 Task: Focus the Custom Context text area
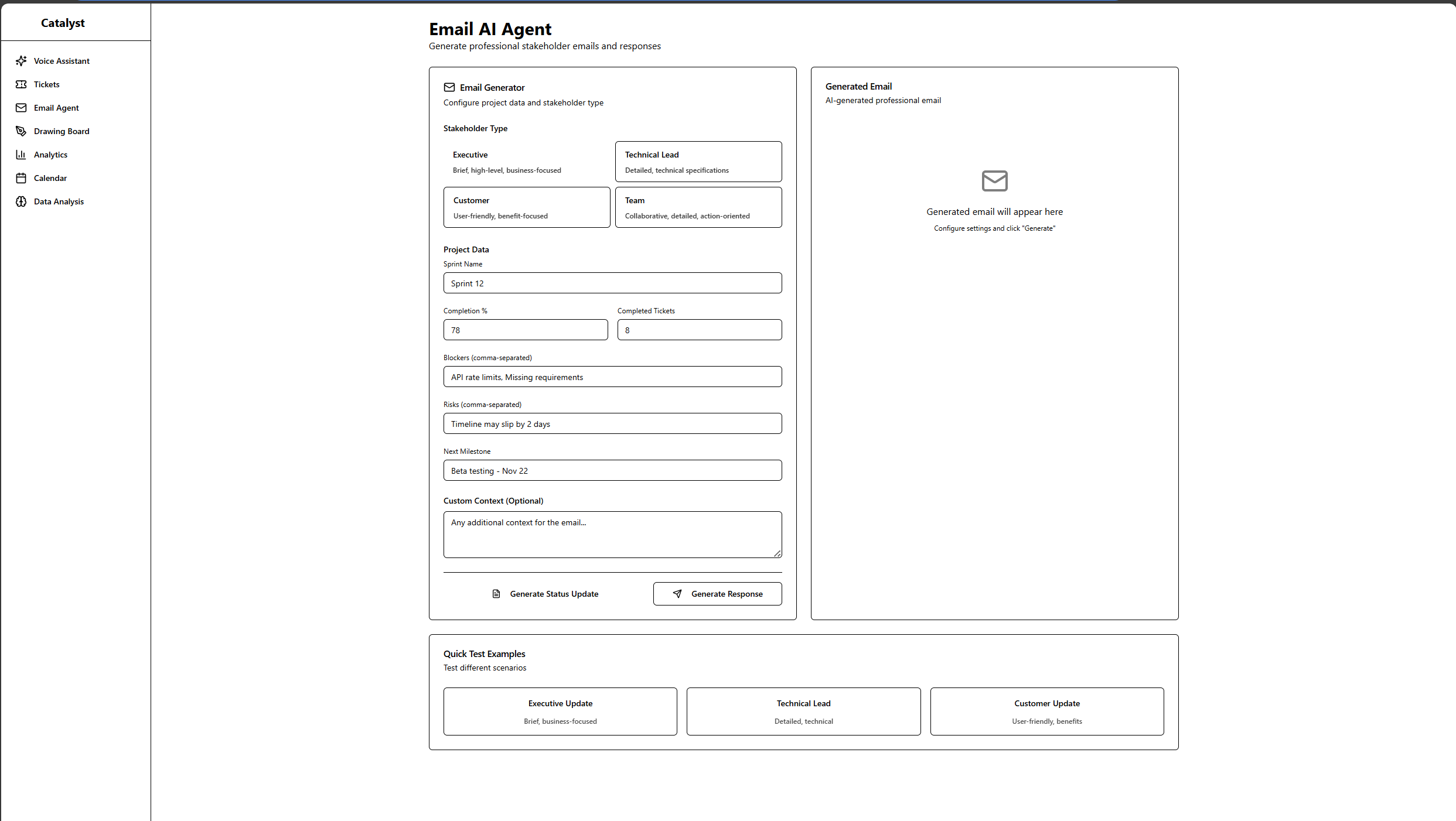[612, 535]
